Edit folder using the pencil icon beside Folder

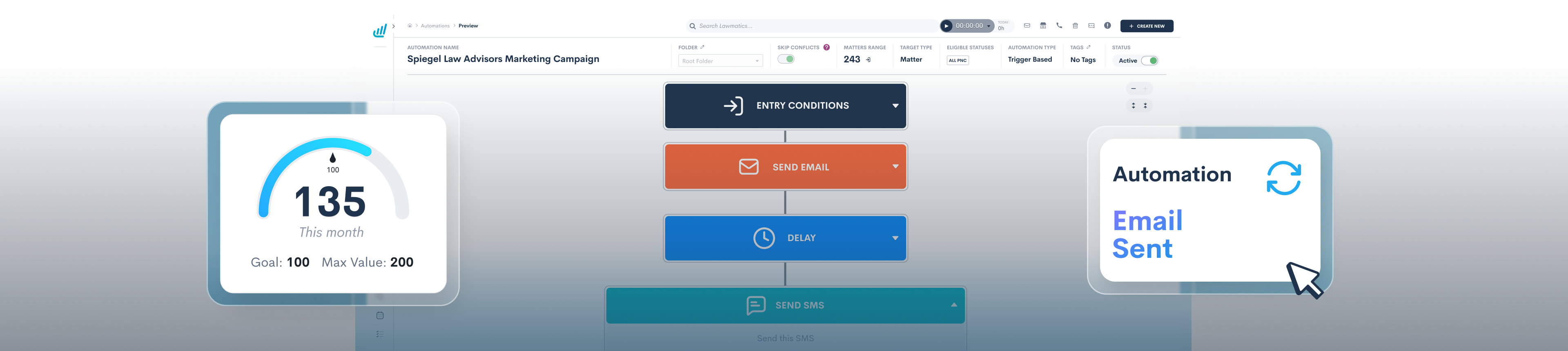(x=702, y=47)
